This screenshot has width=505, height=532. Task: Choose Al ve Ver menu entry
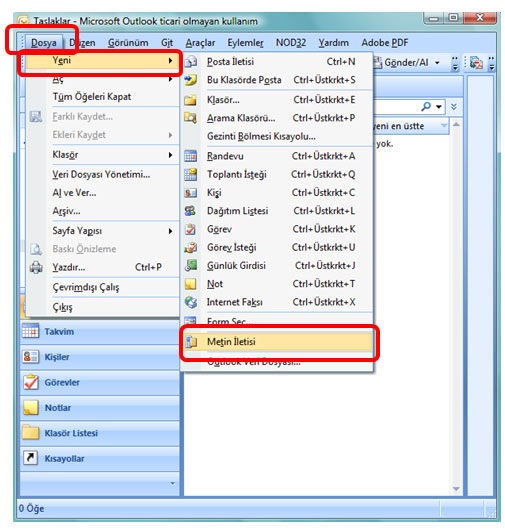pos(101,193)
